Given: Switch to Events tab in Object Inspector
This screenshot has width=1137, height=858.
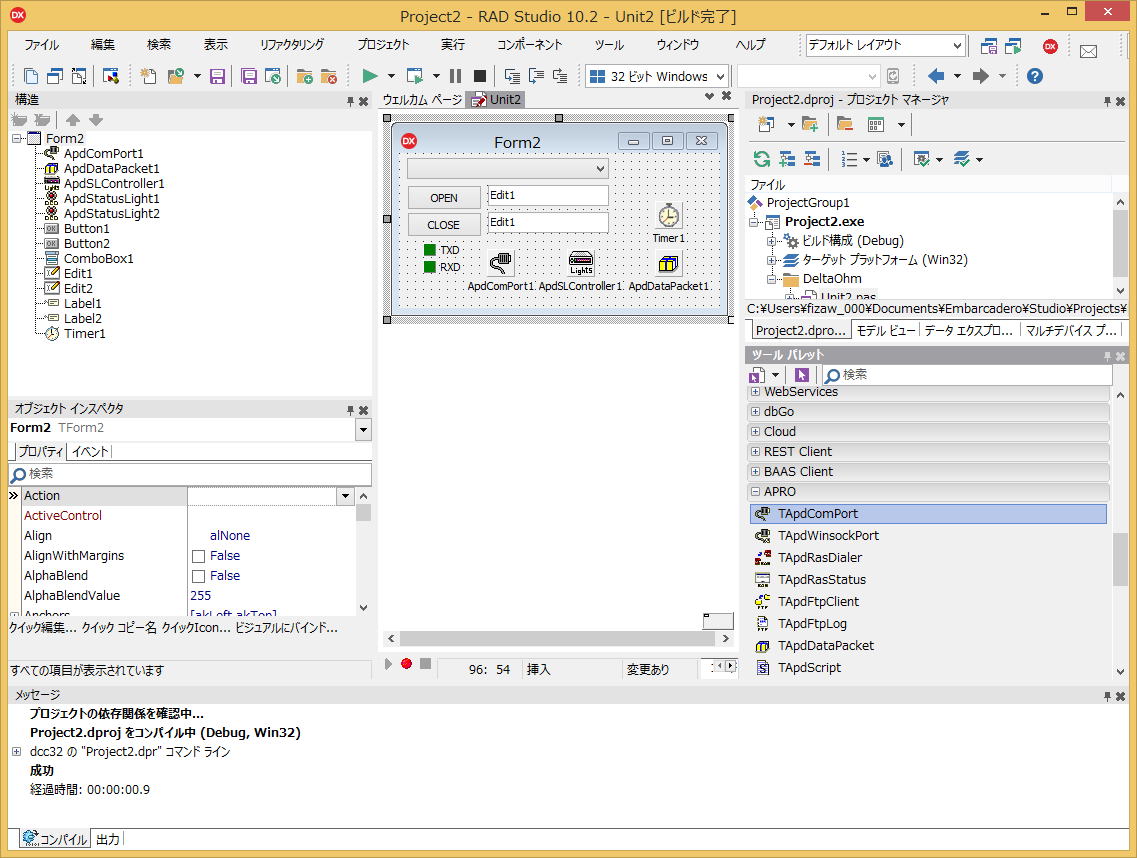Looking at the screenshot, I should (x=90, y=451).
